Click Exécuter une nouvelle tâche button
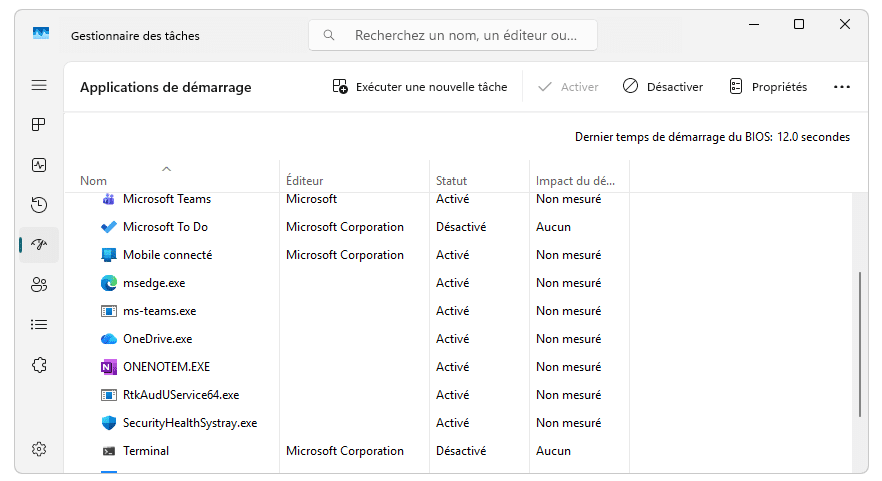Viewport: 882px width, 481px height. pyautogui.click(x=420, y=87)
